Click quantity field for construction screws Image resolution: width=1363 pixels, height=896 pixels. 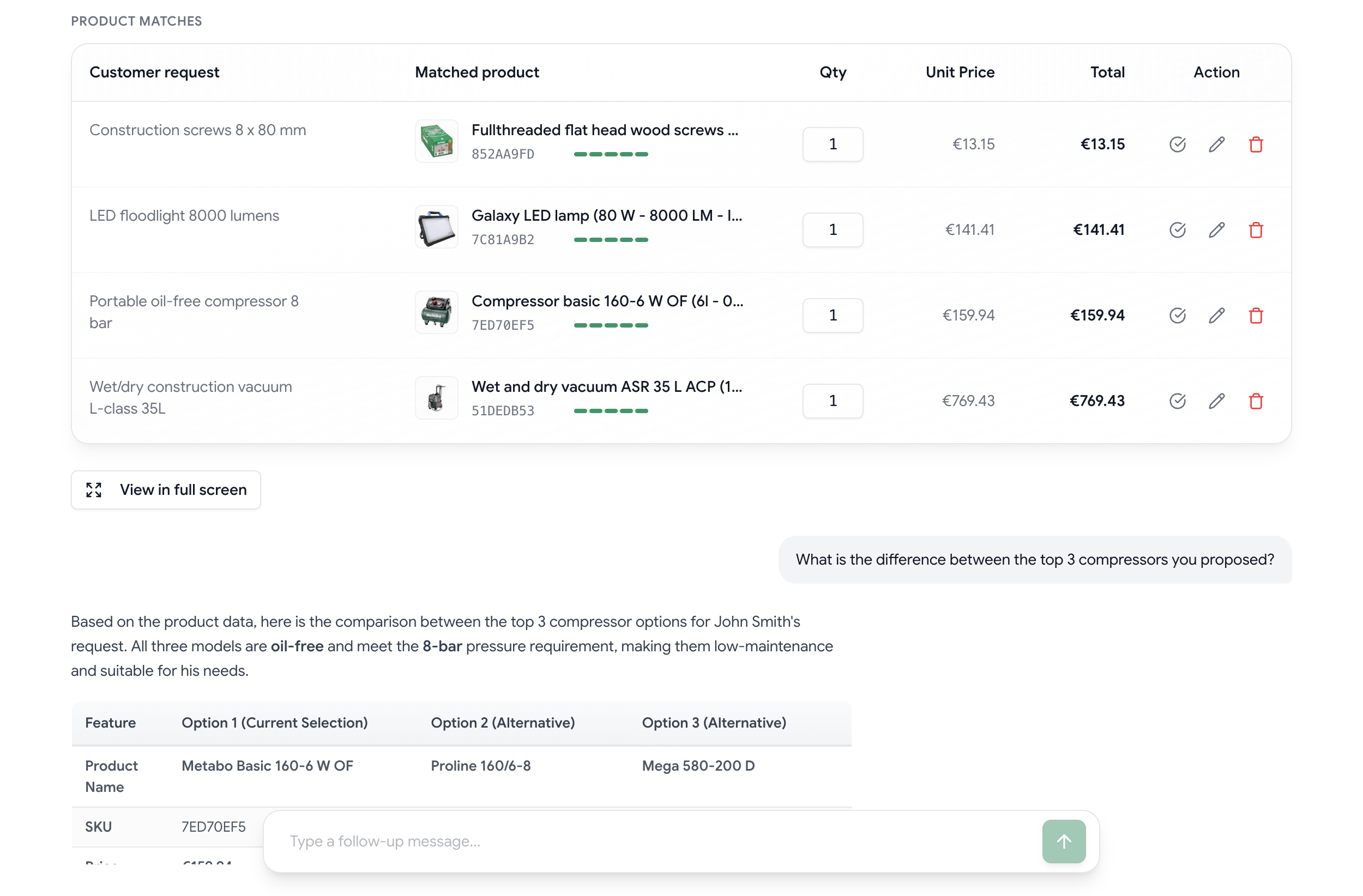pyautogui.click(x=832, y=144)
